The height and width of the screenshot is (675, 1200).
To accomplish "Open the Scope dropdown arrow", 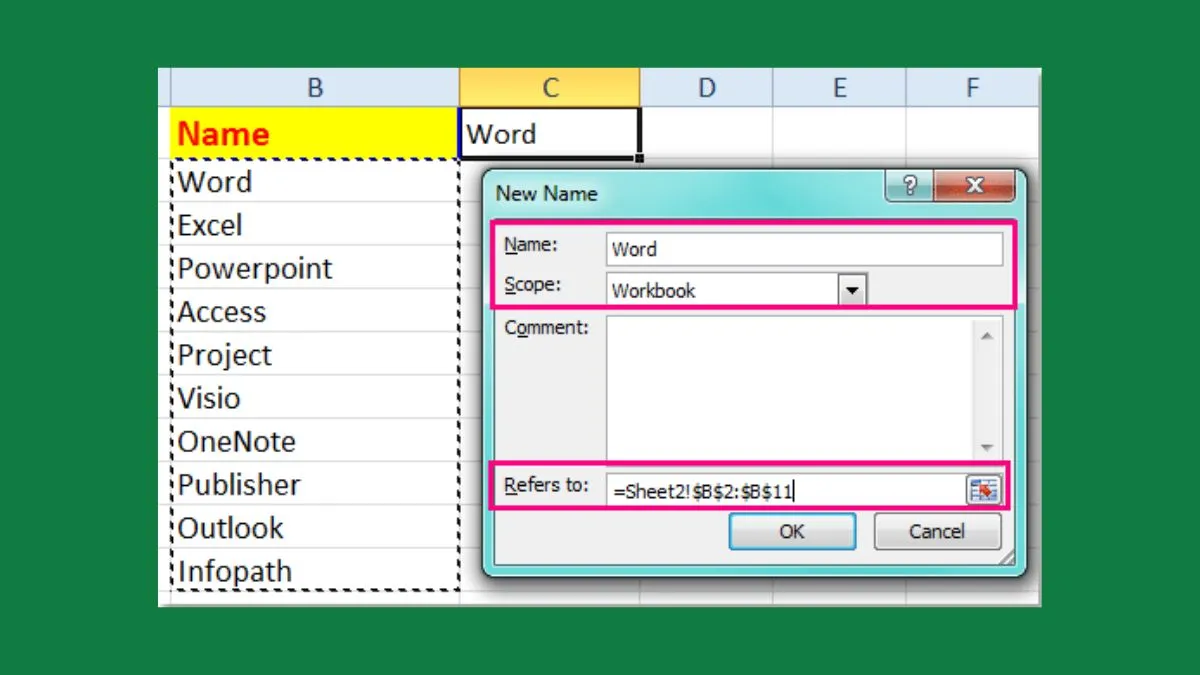I will pos(851,291).
